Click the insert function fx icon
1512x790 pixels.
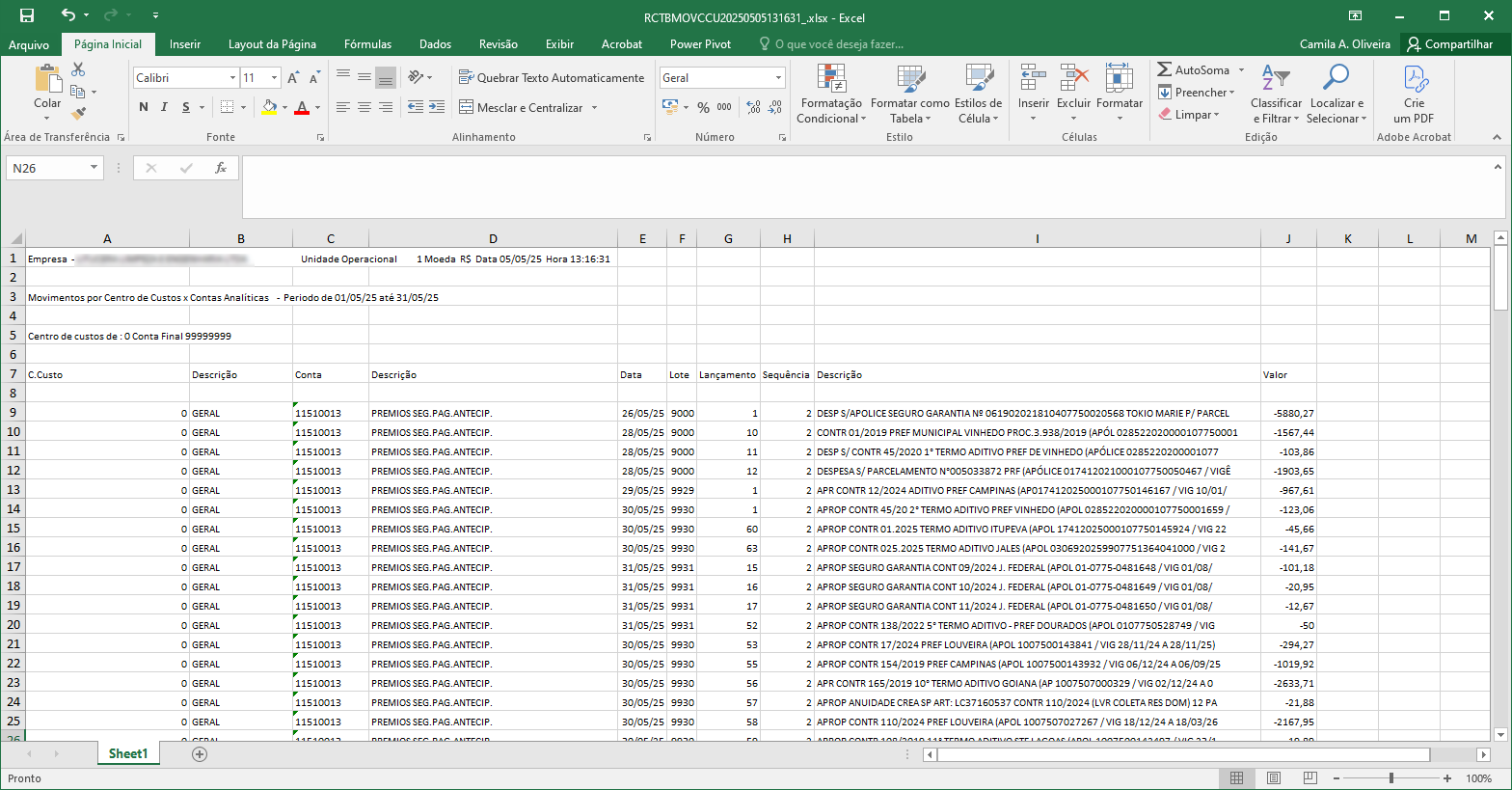click(221, 168)
